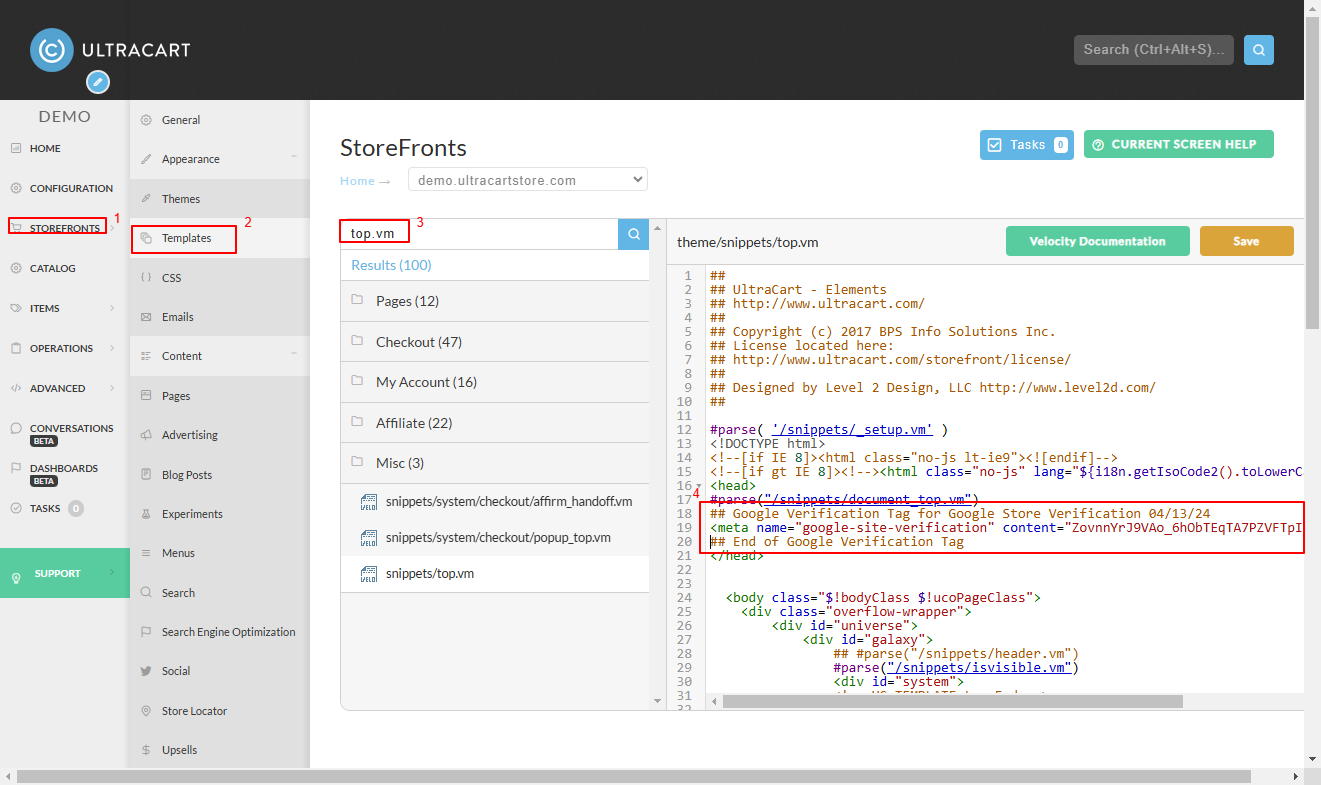1321x785 pixels.
Task: Click the Save button
Action: point(1246,241)
